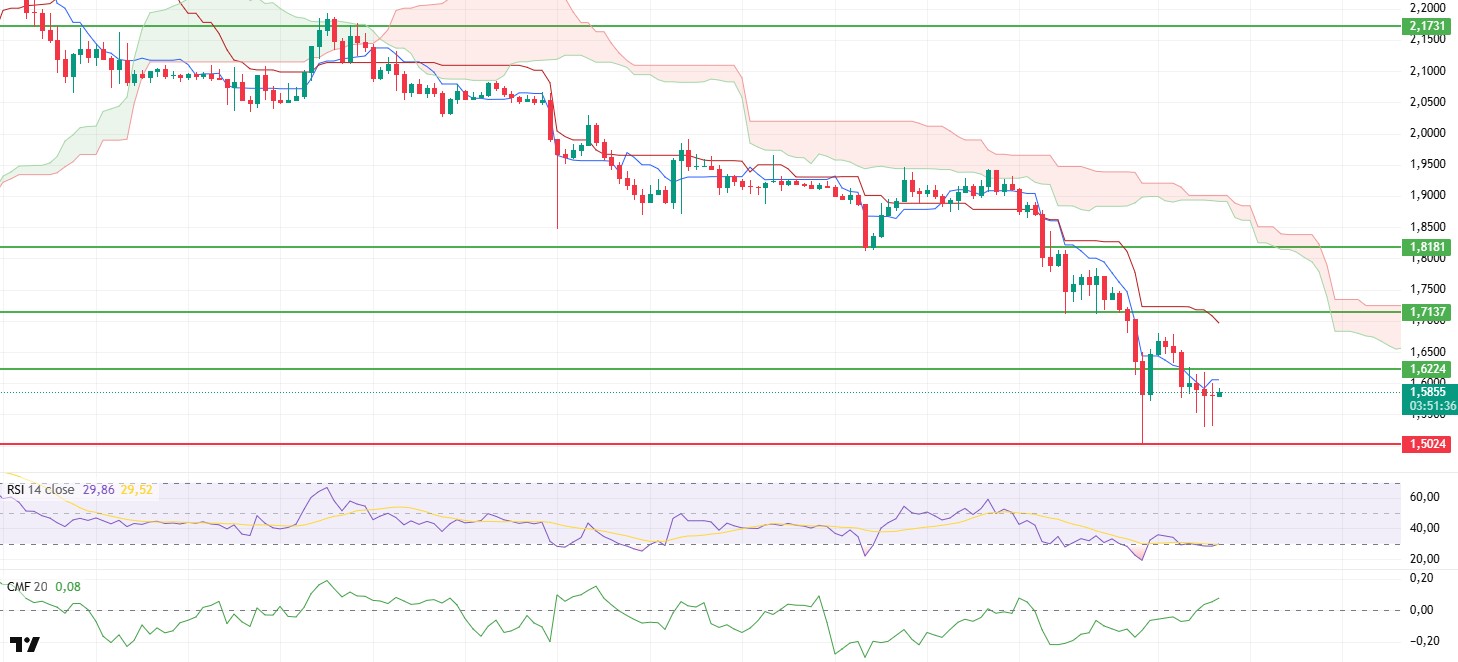Click the 20,00 RSI axis label

[x=1423, y=558]
